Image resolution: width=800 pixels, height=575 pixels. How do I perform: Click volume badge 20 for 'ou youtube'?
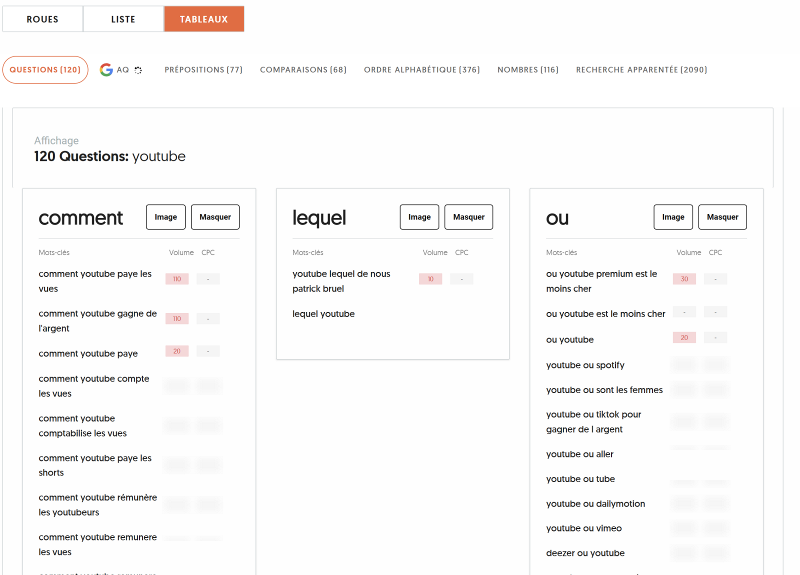[684, 338]
